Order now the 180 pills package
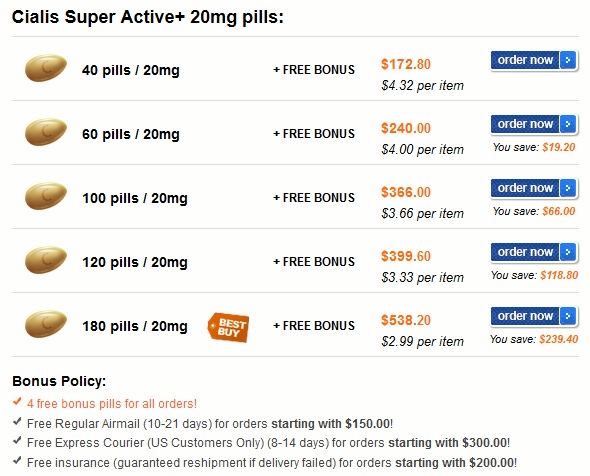 click(x=534, y=316)
